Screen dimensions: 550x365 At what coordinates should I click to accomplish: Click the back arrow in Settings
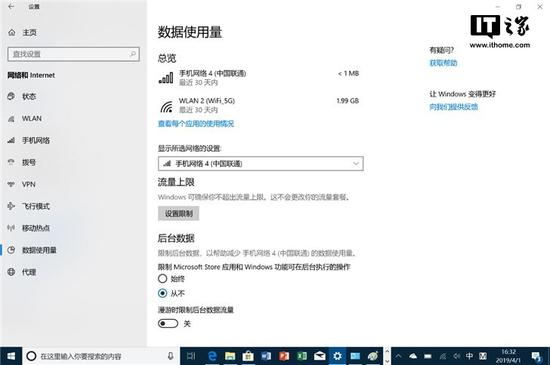11,6
